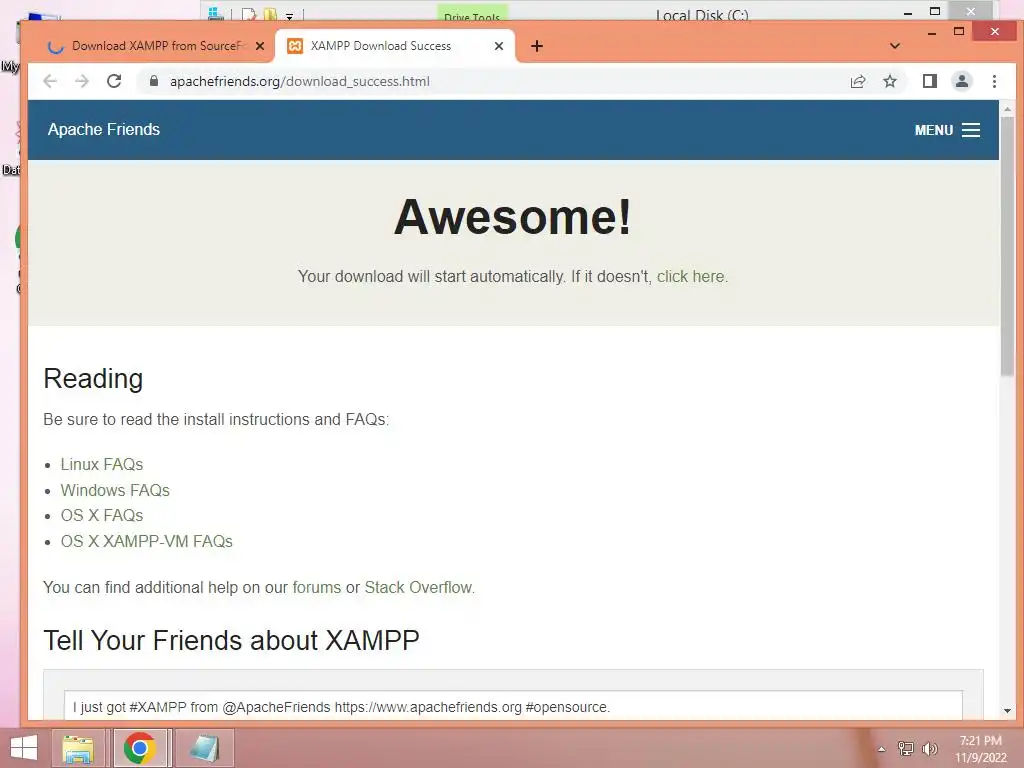Image resolution: width=1024 pixels, height=768 pixels.
Task: View site info via the padlock icon
Action: point(154,81)
